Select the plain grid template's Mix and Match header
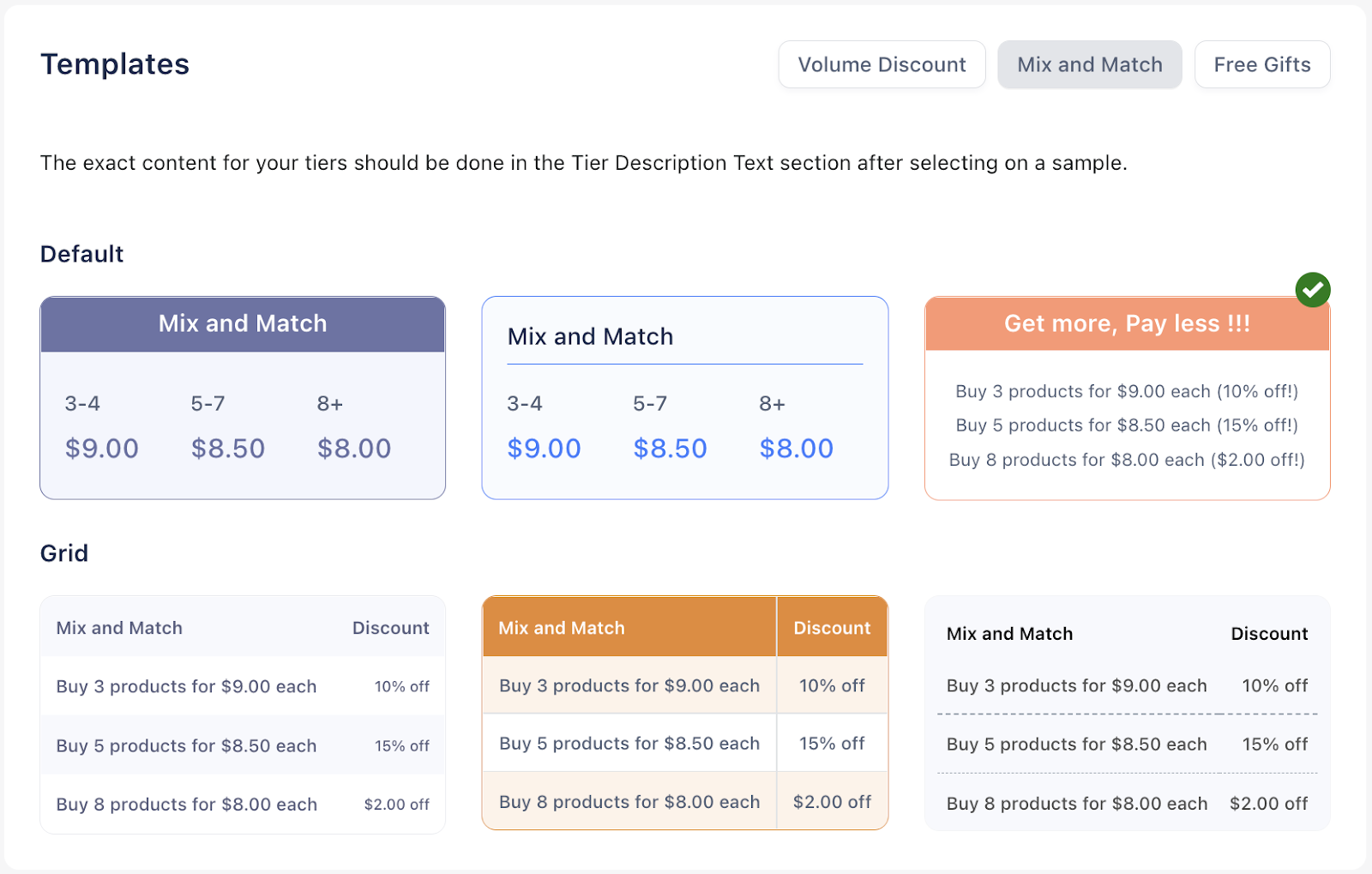 coord(119,628)
